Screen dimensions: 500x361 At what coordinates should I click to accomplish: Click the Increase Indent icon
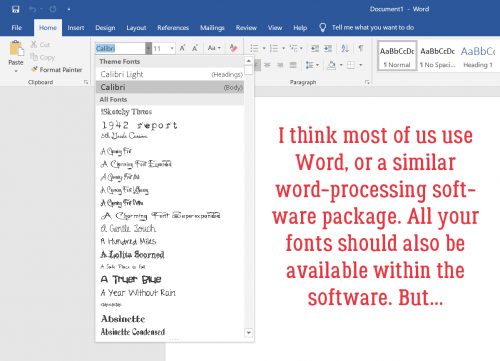click(x=328, y=49)
